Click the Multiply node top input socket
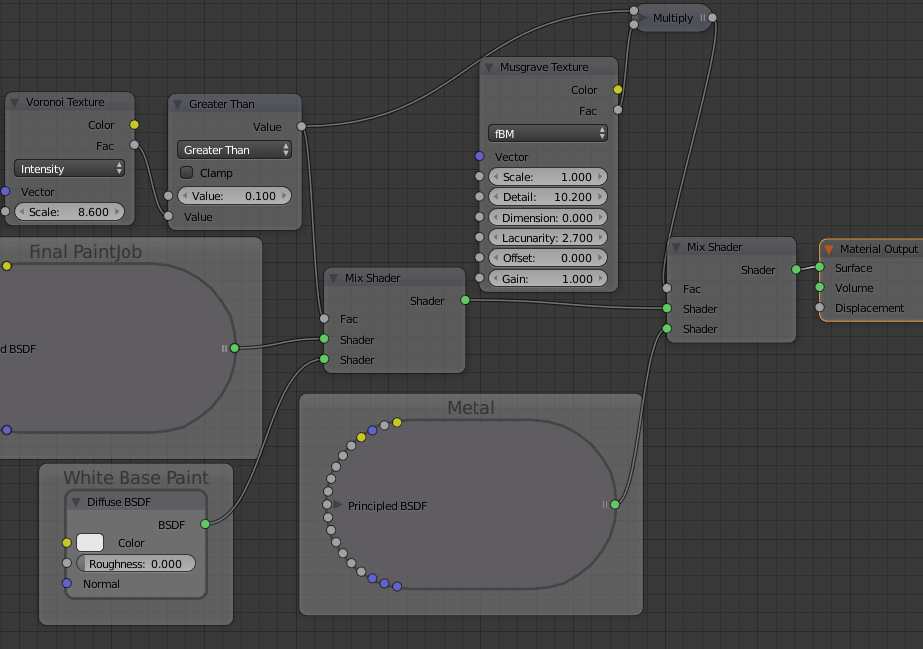Viewport: 923px width, 649px height. coord(633,11)
